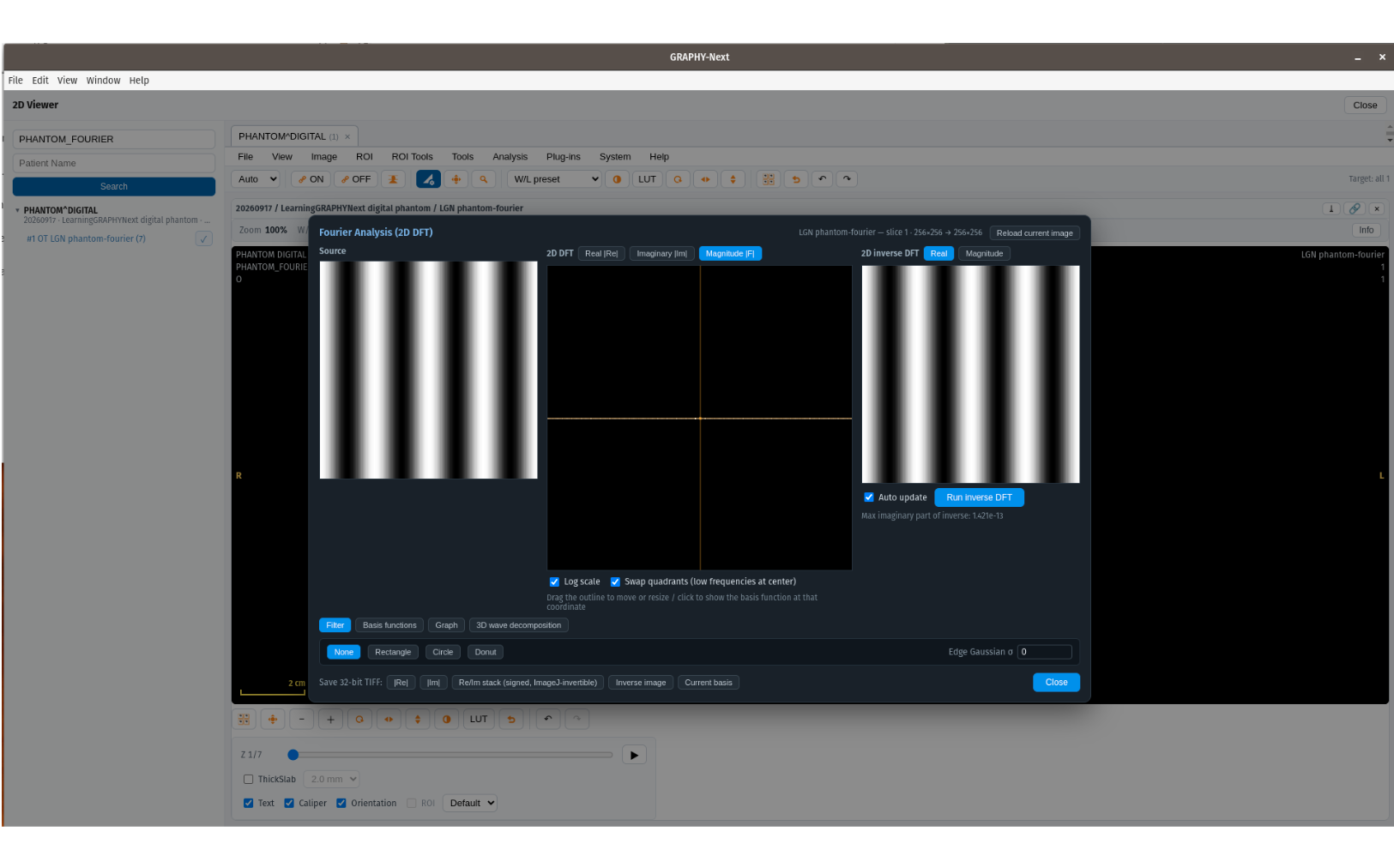Click the redo arrow in top toolbar
Image resolution: width=1394 pixels, height=868 pixels.
pos(847,179)
